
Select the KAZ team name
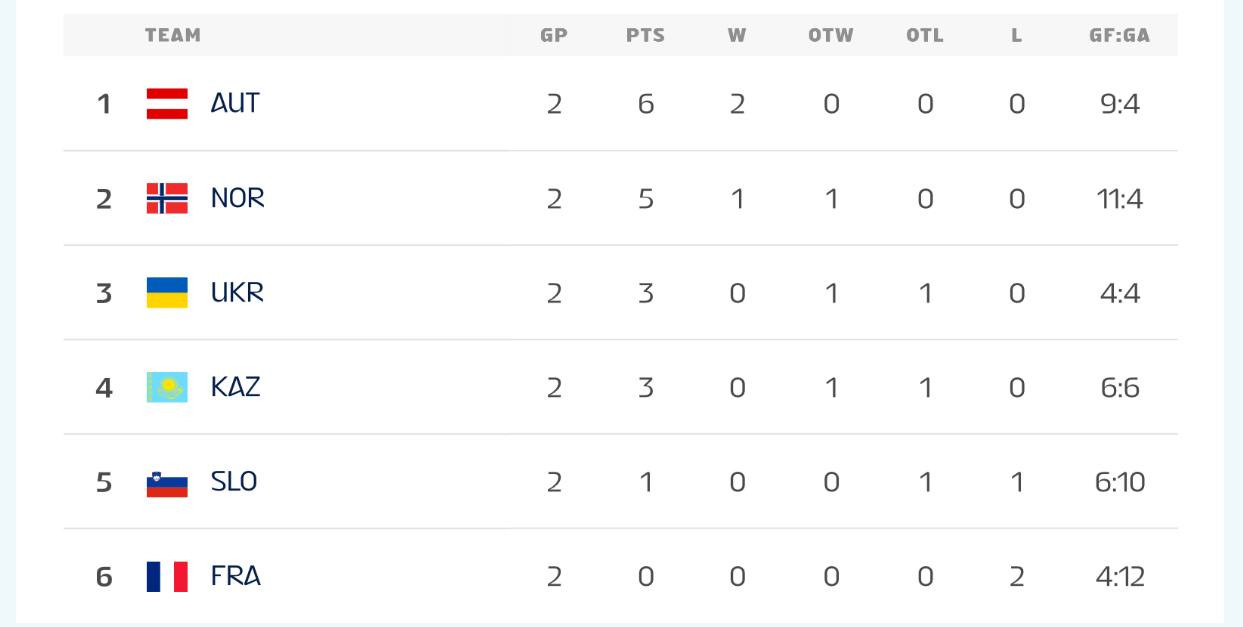pyautogui.click(x=236, y=387)
